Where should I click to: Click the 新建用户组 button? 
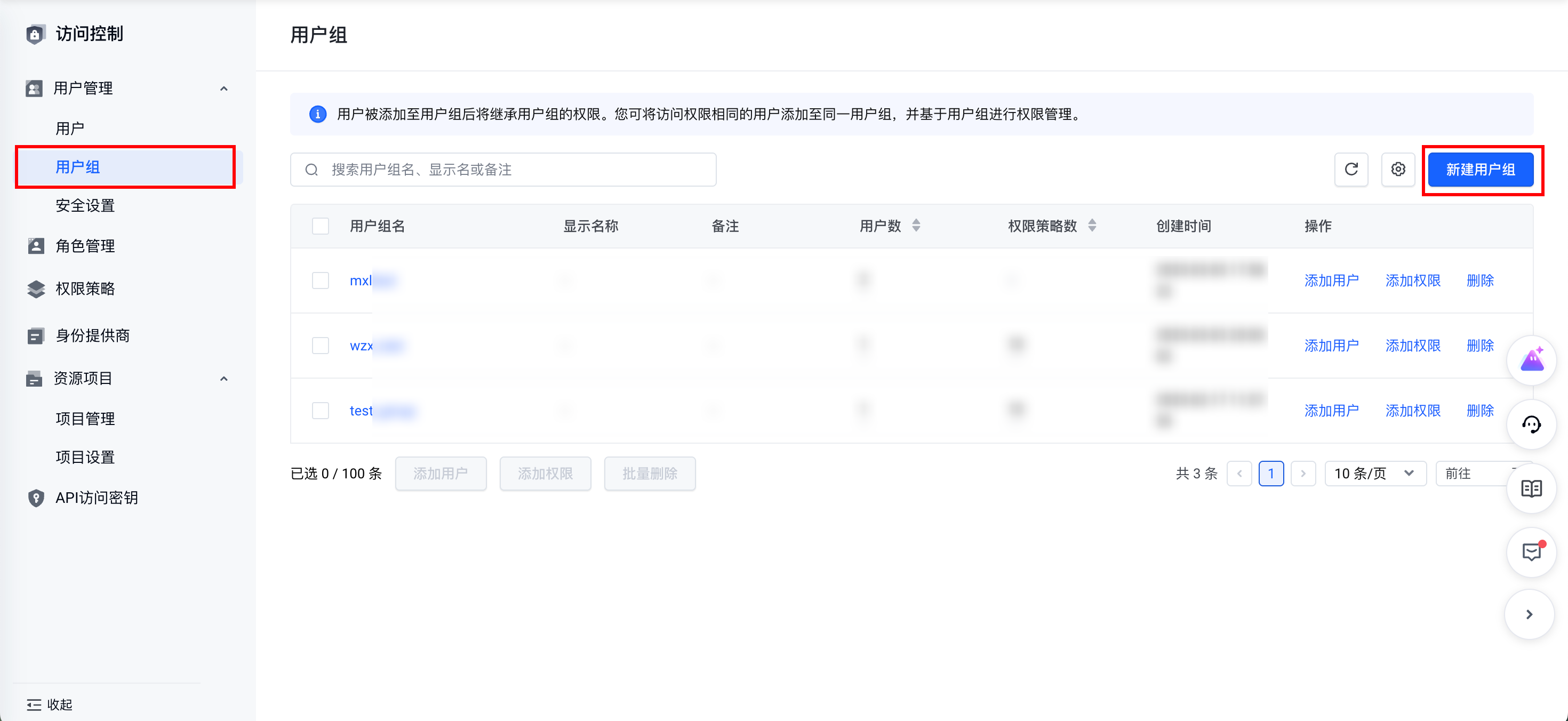[1481, 170]
